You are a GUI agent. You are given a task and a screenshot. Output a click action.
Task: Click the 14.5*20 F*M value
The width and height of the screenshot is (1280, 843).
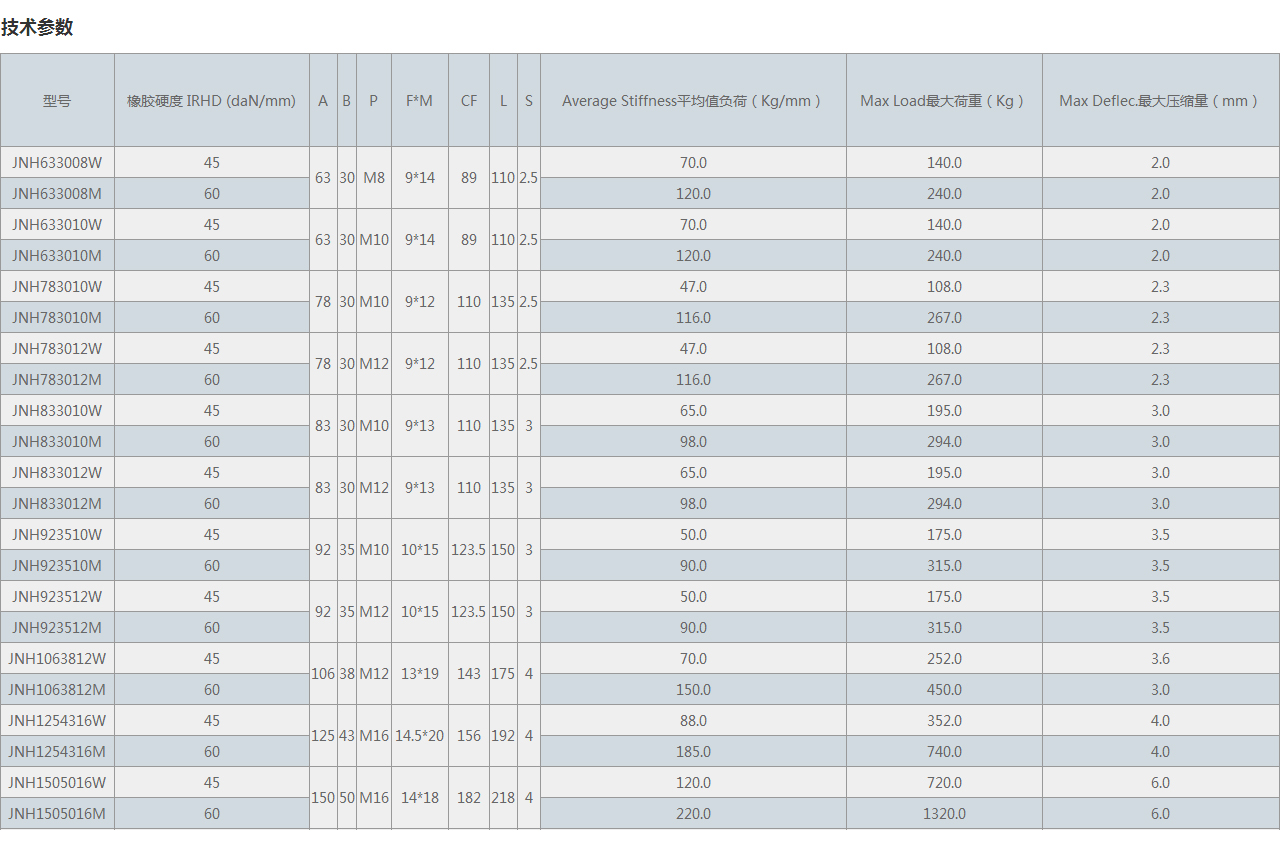point(419,736)
